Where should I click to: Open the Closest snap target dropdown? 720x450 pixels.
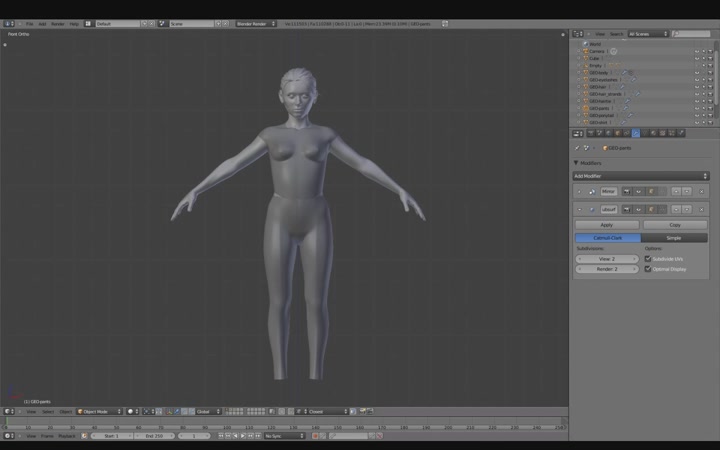(328, 411)
